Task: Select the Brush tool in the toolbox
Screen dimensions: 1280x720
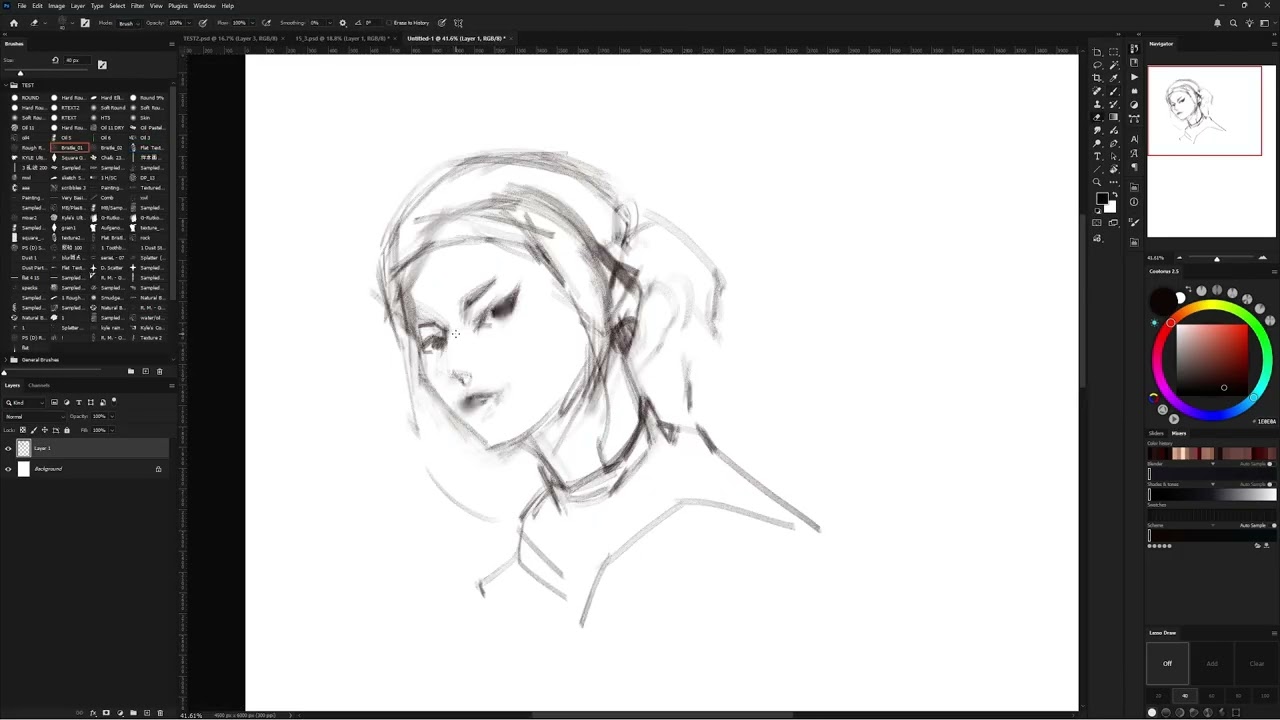Action: pos(1114,90)
